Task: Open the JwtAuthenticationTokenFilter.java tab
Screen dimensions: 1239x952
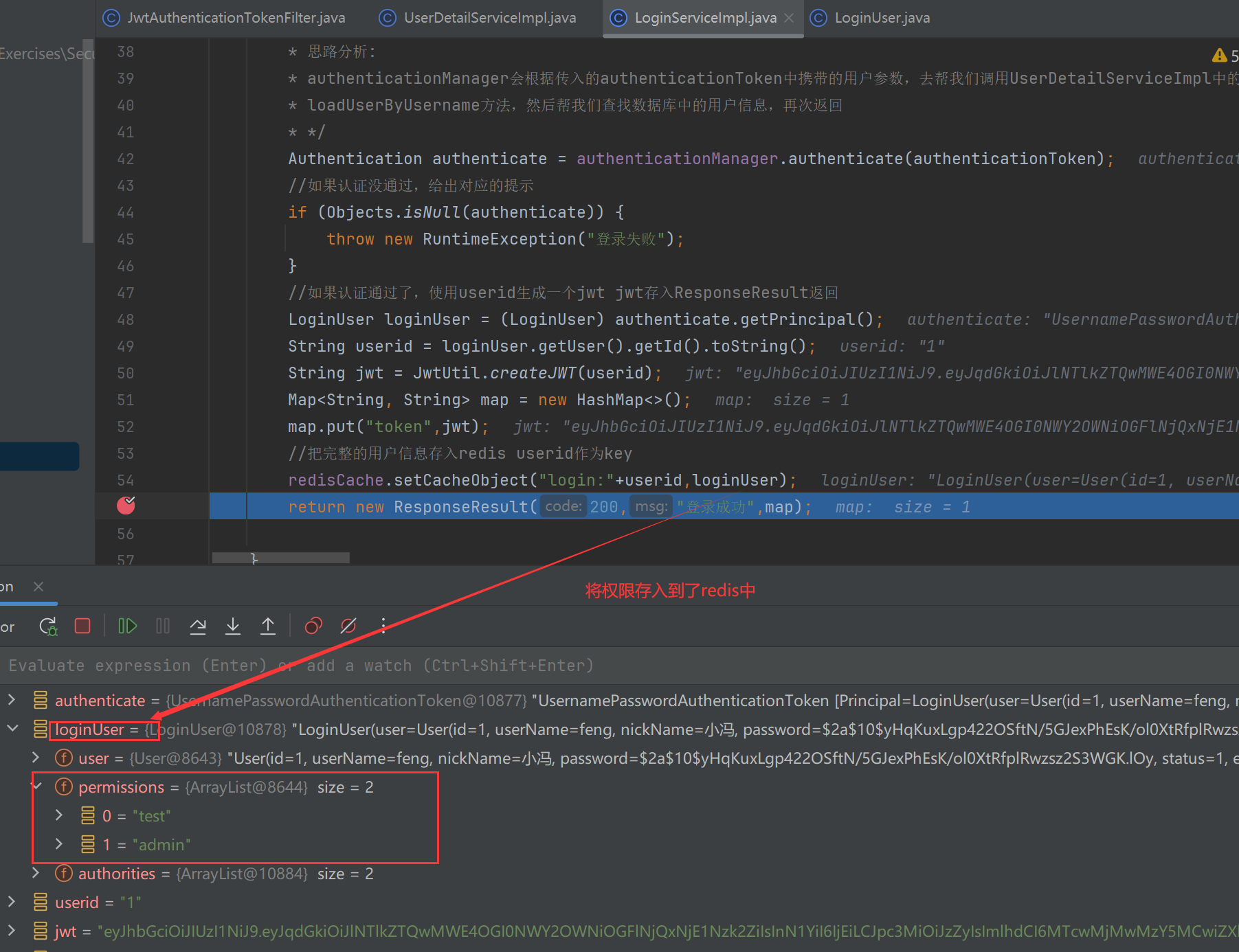Action: (224, 18)
